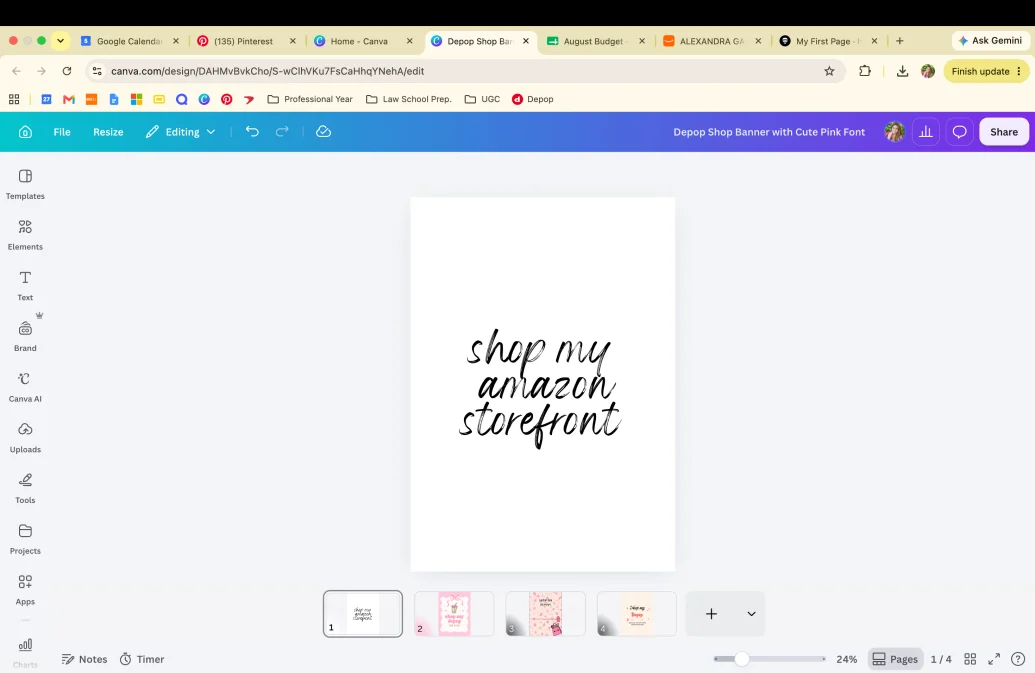
Task: Open Professional Year bookmarks folder
Action: coord(310,99)
